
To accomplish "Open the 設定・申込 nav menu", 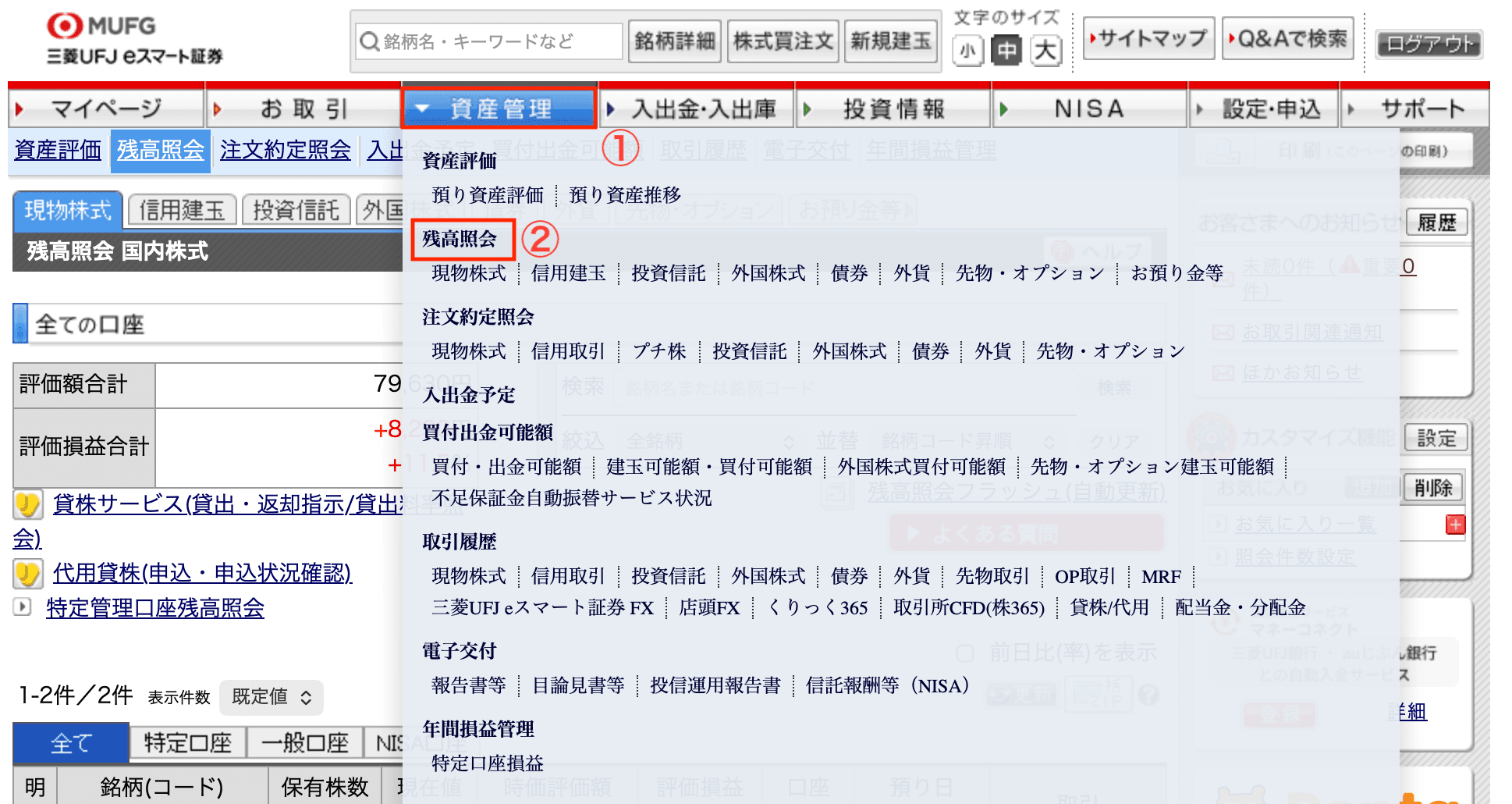I will 1265,109.
